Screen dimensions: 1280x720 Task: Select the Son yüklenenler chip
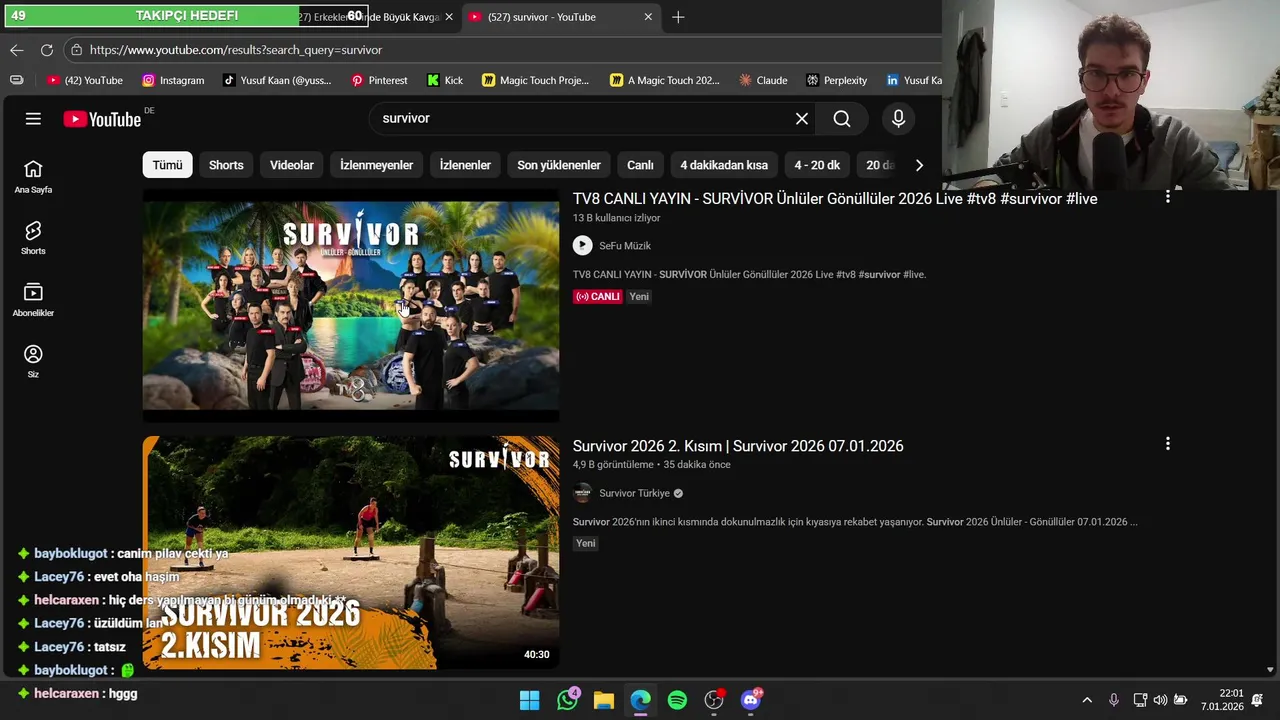click(x=559, y=165)
